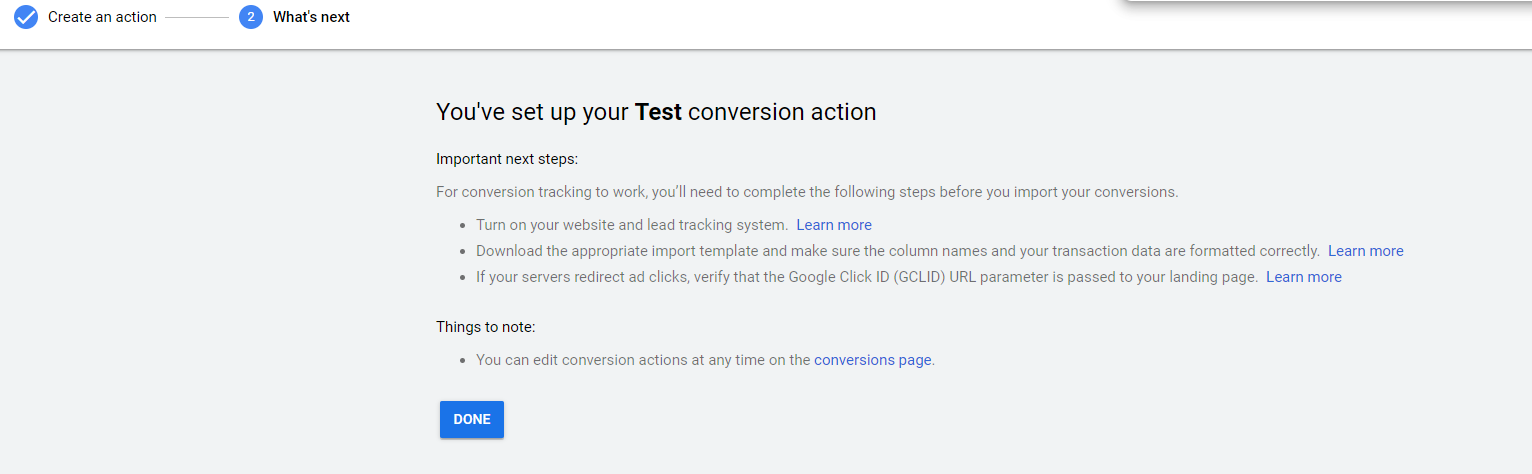Click the 'Turn on your website' bullet text
The height and width of the screenshot is (474, 1532).
click(632, 225)
